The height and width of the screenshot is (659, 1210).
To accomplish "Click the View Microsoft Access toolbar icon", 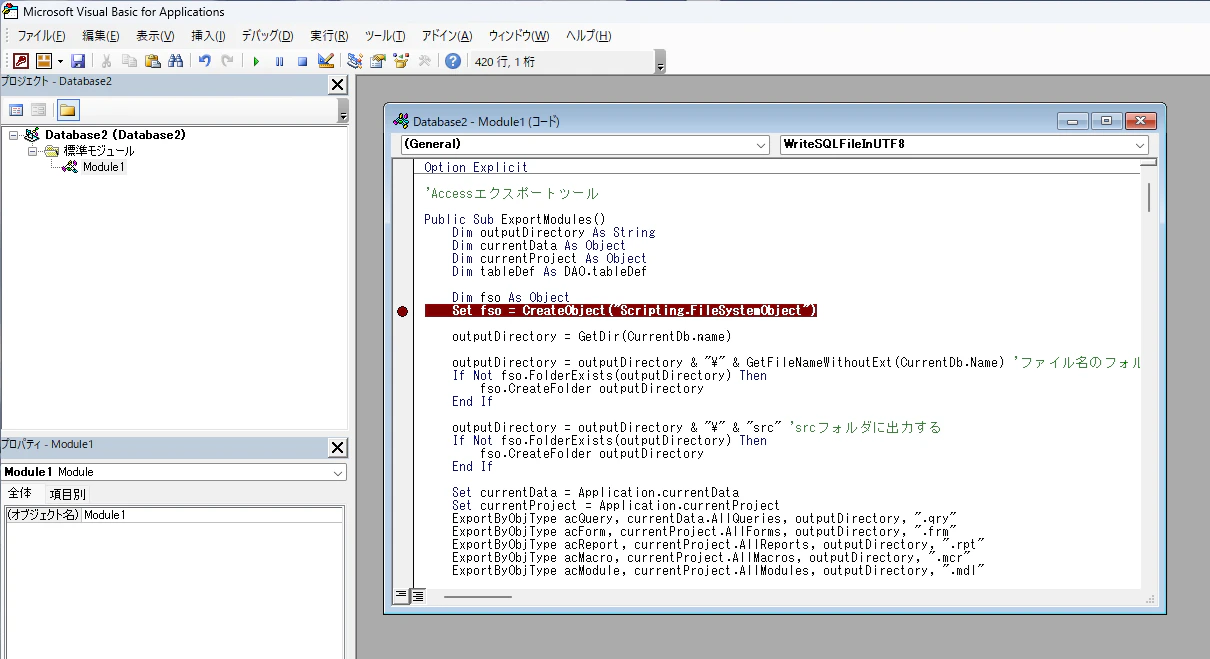I will tap(20, 61).
